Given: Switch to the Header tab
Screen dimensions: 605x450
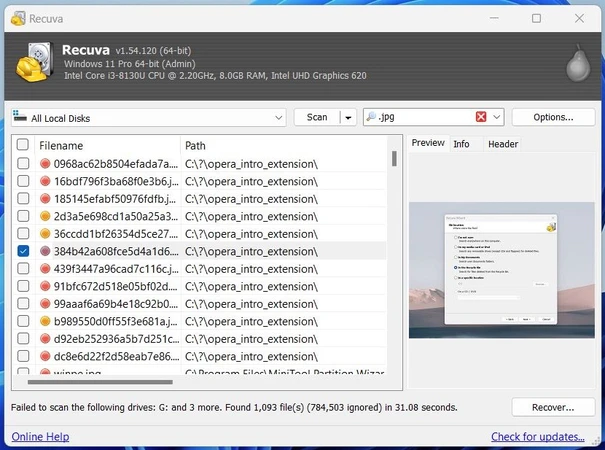Looking at the screenshot, I should (502, 144).
